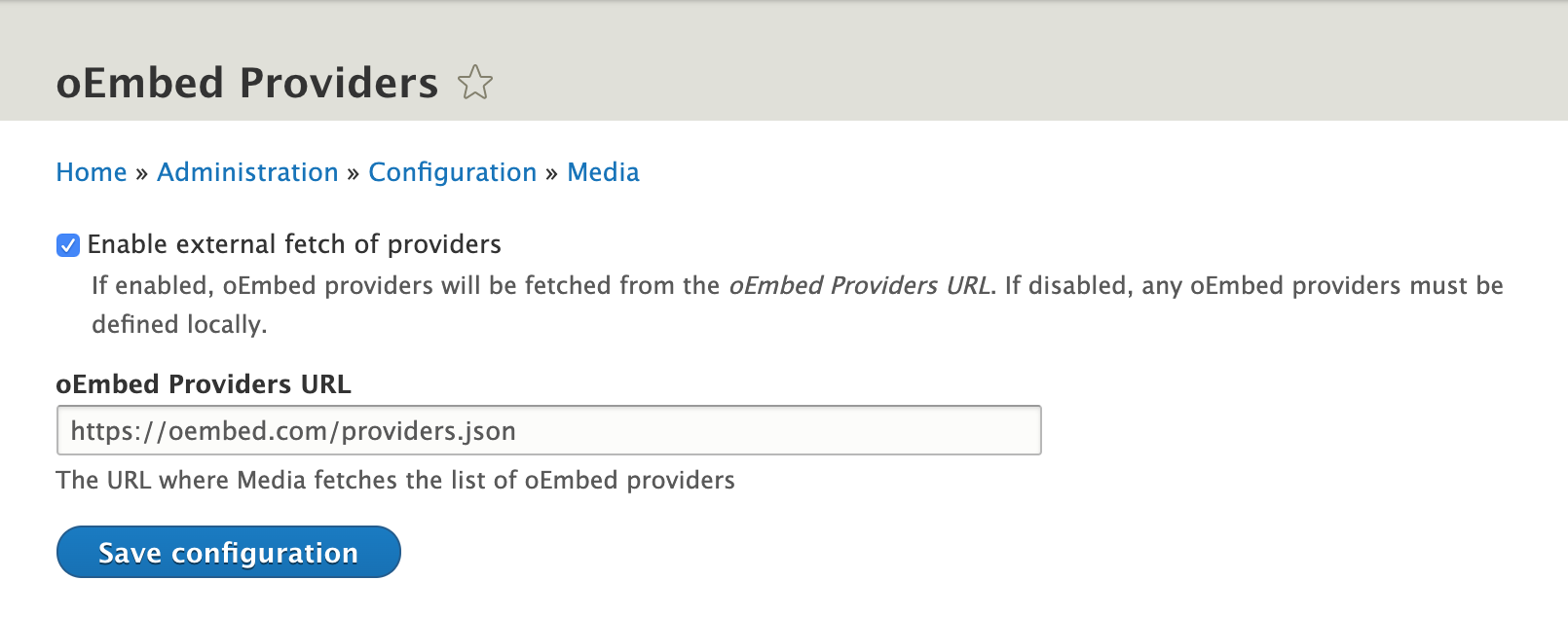The image size is (1568, 617).
Task: Open the Media breadcrumb section
Action: tap(604, 172)
